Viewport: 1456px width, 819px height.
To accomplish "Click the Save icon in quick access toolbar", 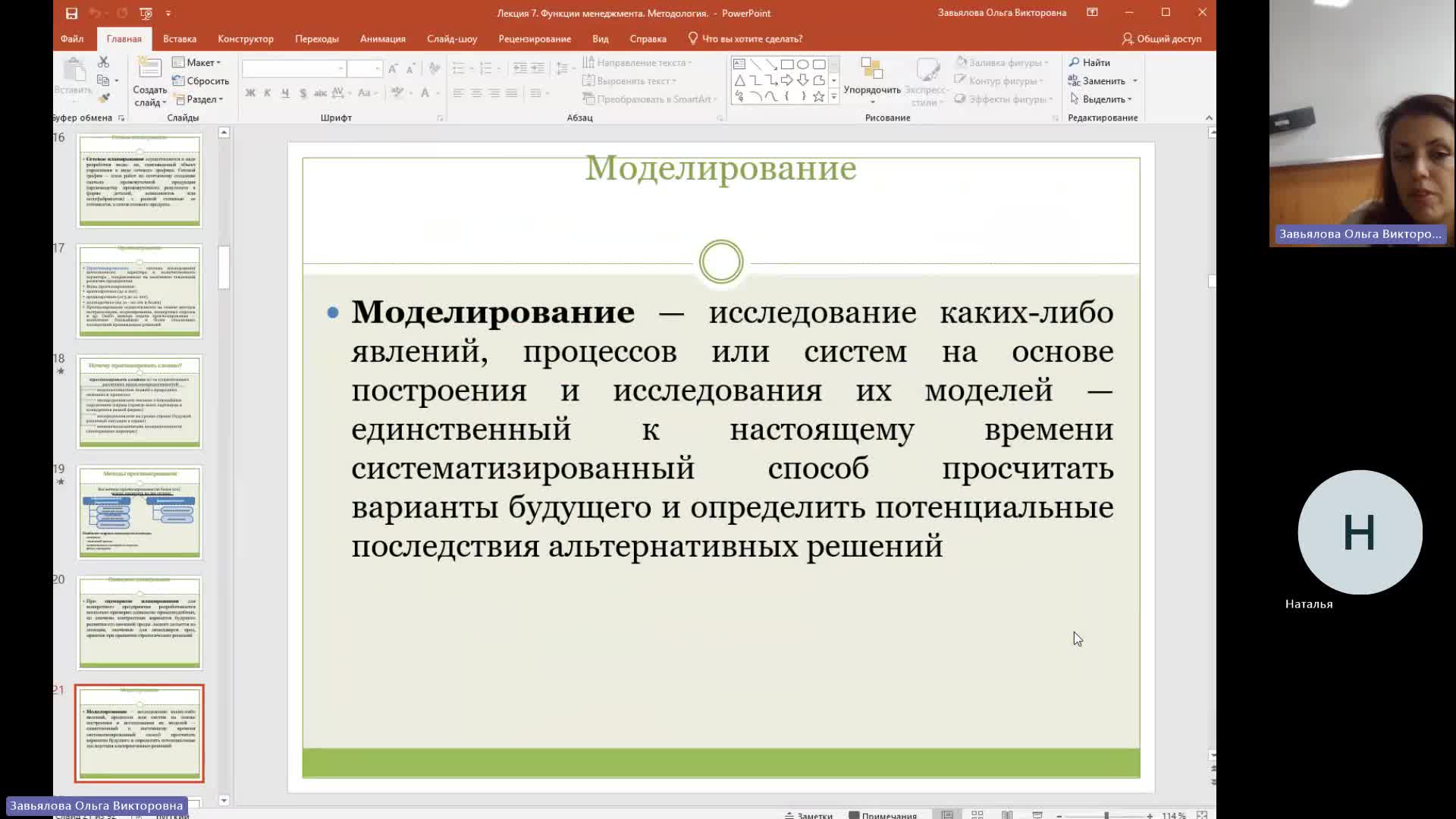I will (x=71, y=13).
